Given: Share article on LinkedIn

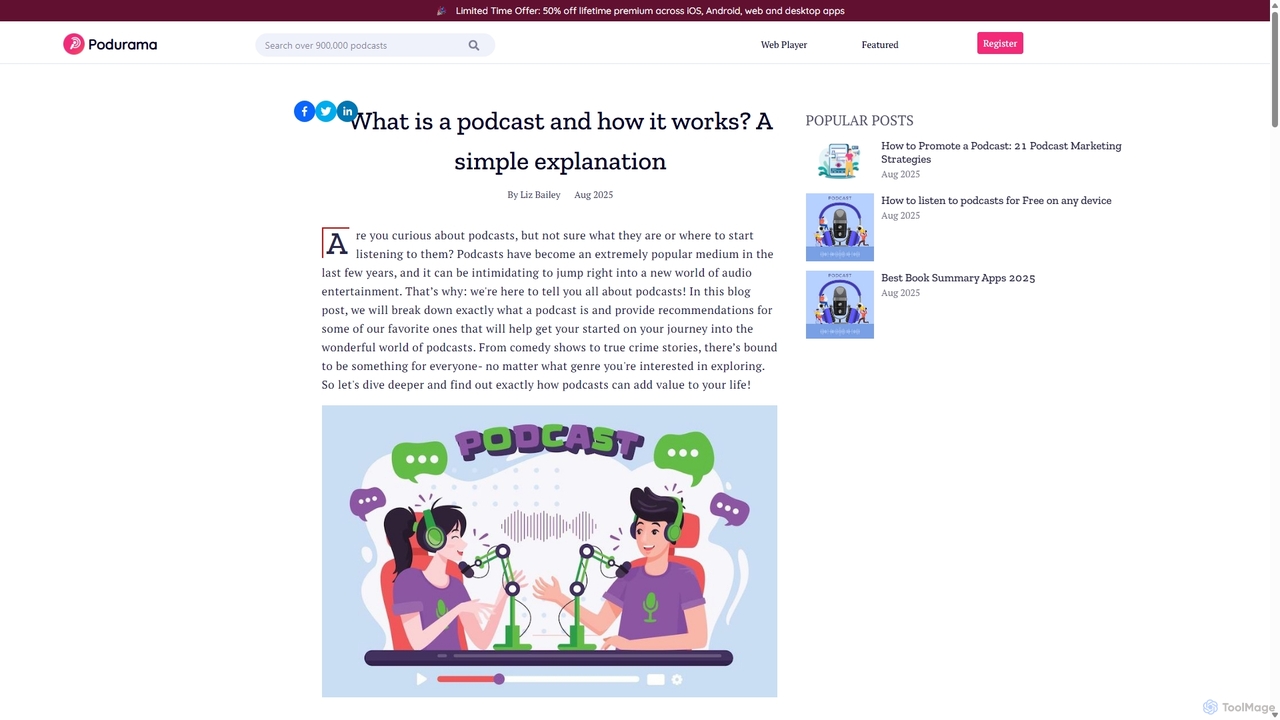Looking at the screenshot, I should (x=347, y=111).
